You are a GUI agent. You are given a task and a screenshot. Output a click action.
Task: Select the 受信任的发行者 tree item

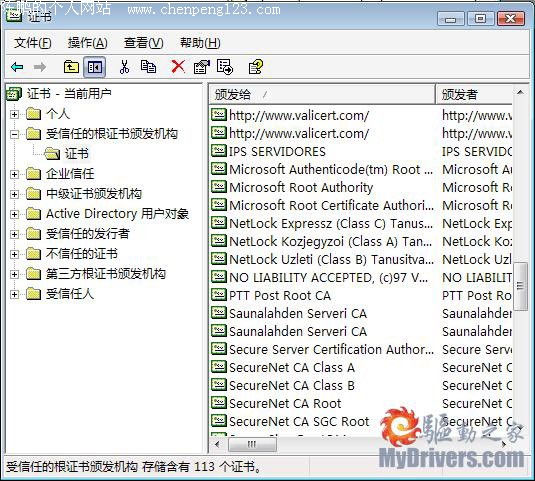88,234
